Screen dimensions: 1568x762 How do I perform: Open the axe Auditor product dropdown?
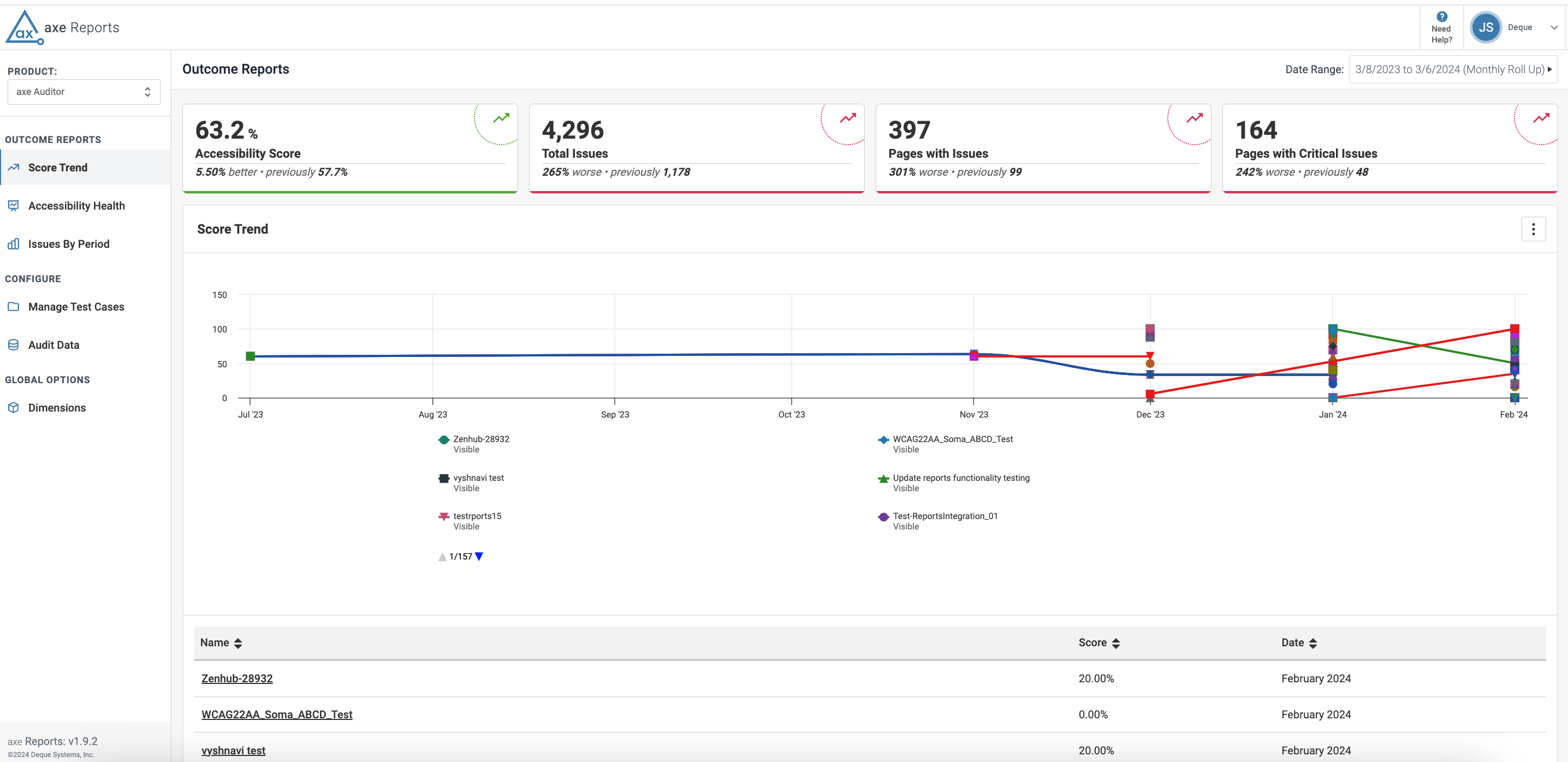tap(84, 92)
